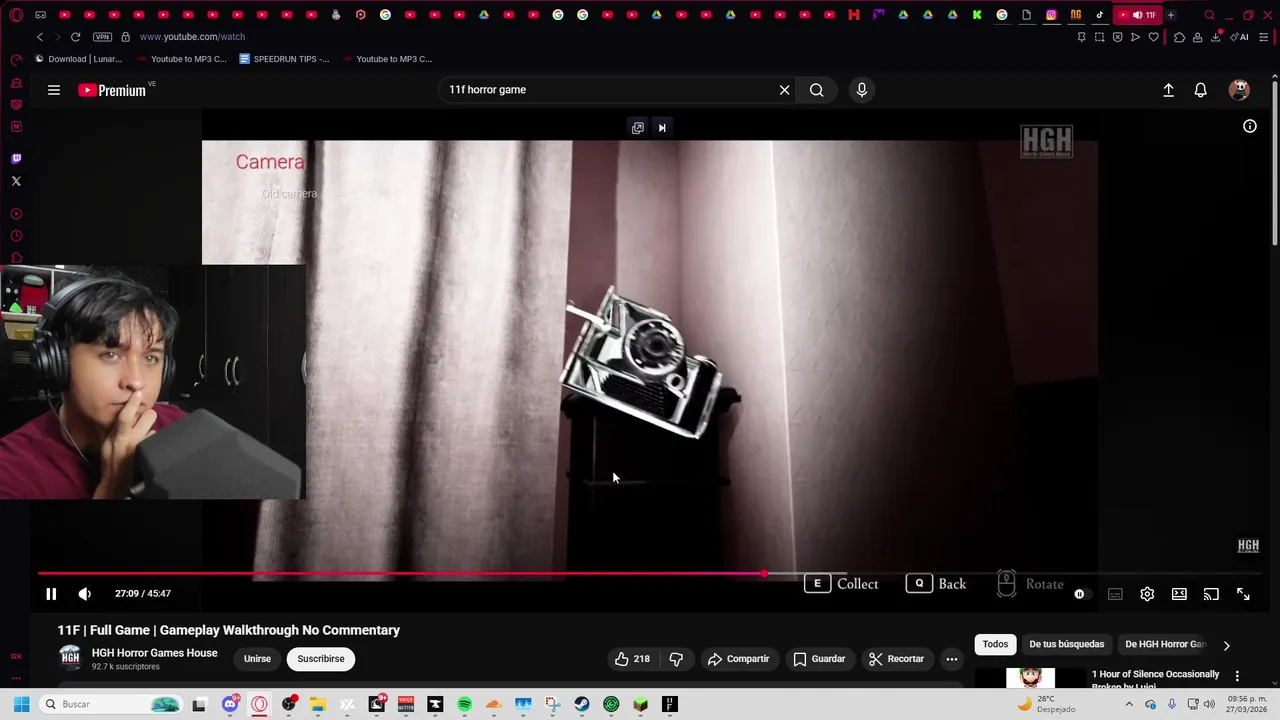The image size is (1280, 720).
Task: Open the YouTube hamburger guide menu
Action: pos(54,90)
